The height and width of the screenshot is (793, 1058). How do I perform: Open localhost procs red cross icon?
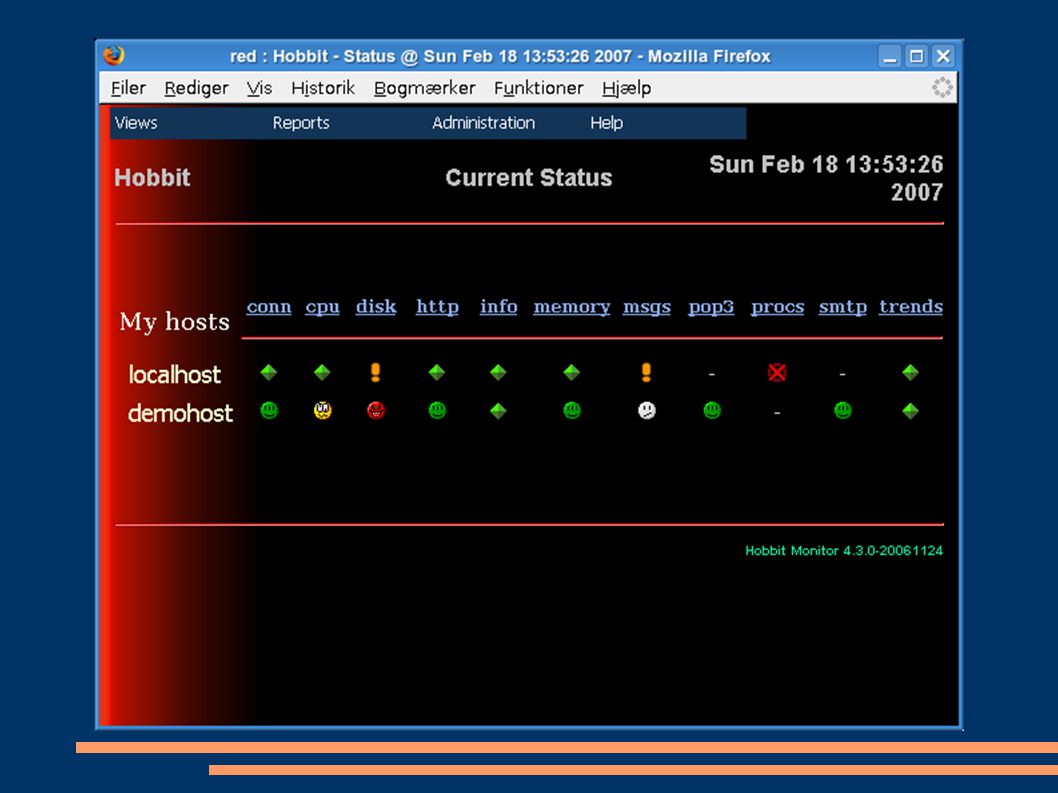tap(777, 373)
